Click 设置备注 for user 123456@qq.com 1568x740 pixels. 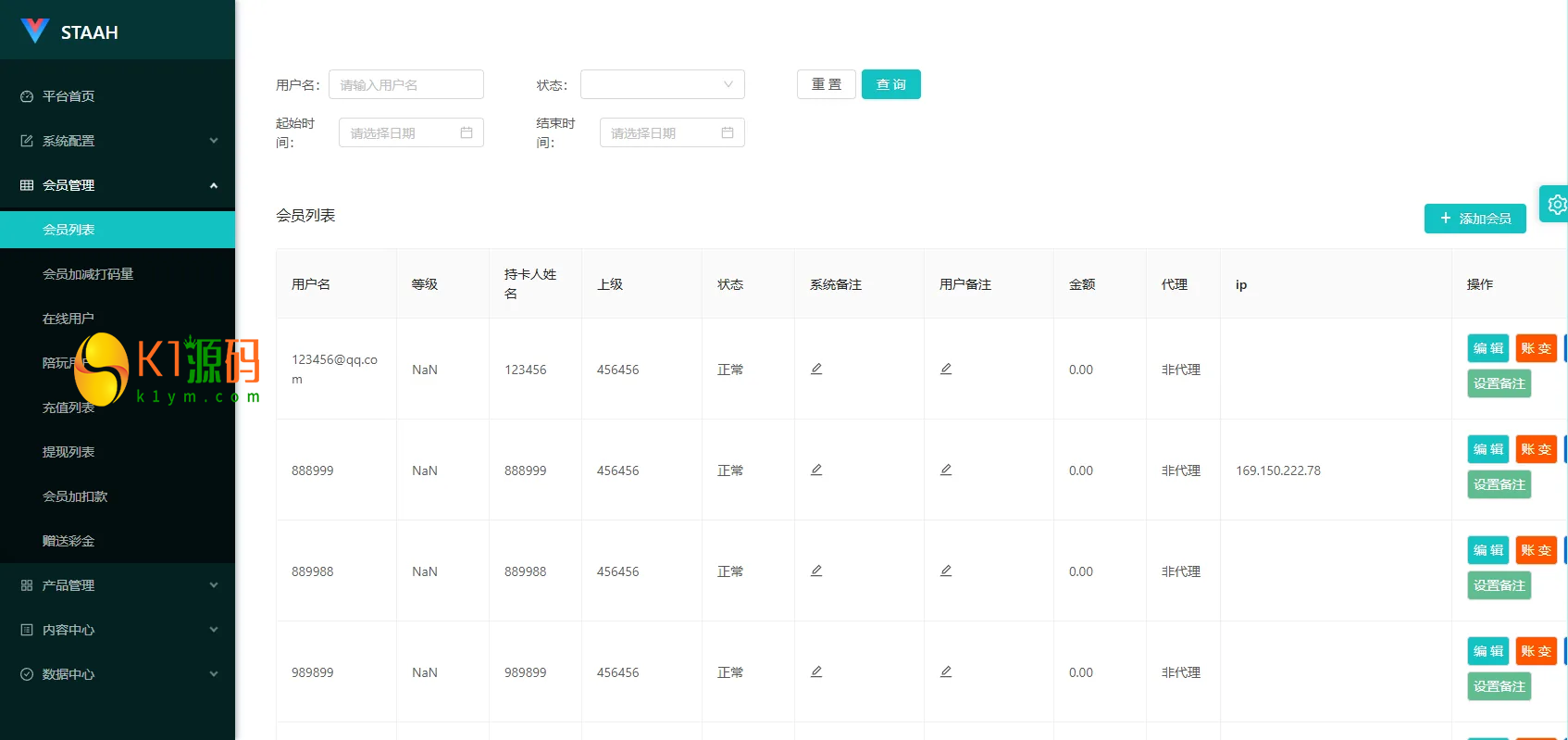coord(1500,383)
